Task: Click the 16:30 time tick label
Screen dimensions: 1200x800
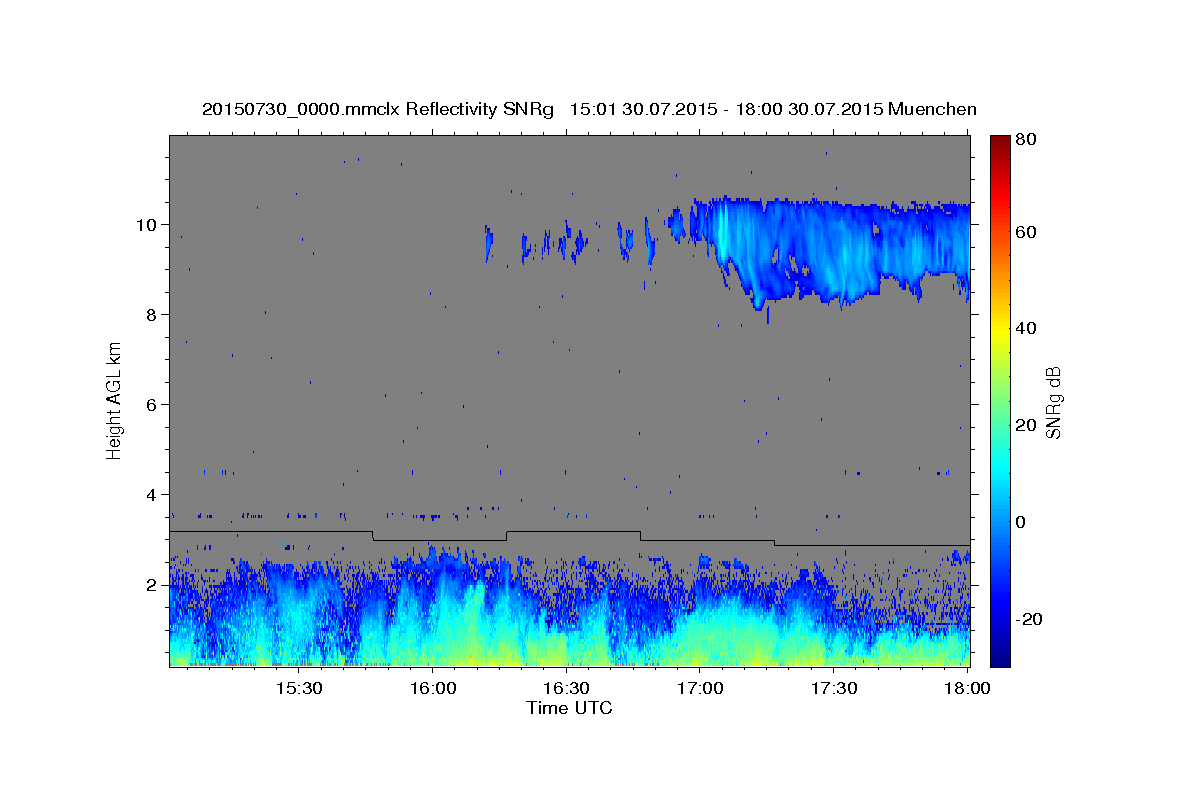Action: pyautogui.click(x=567, y=688)
